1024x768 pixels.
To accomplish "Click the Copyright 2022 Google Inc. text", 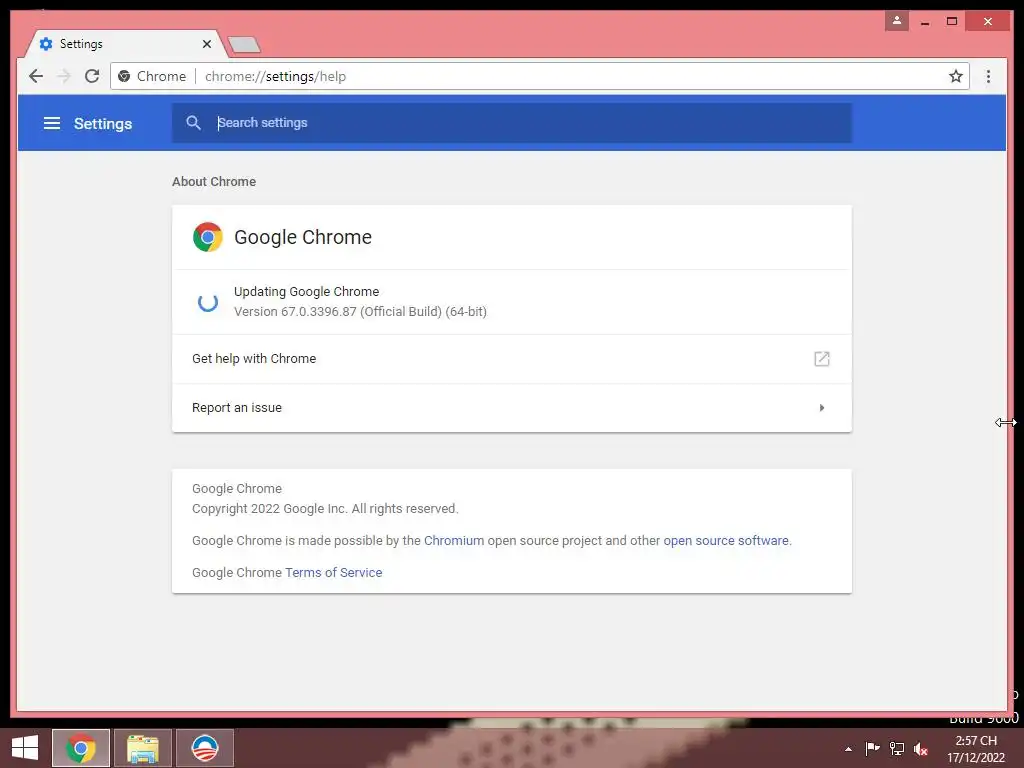I will click(x=325, y=509).
